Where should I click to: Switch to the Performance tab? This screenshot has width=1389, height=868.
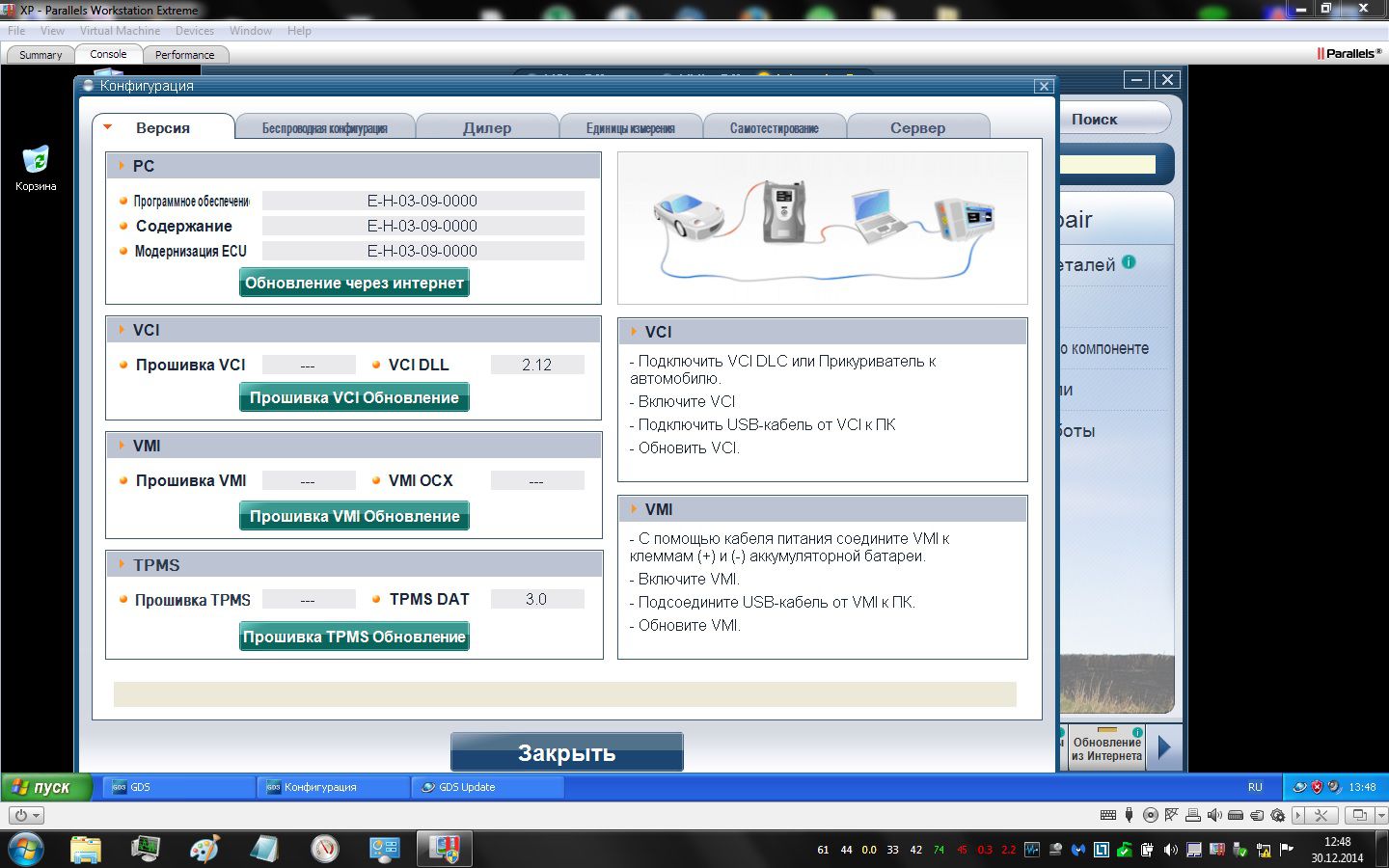(185, 55)
